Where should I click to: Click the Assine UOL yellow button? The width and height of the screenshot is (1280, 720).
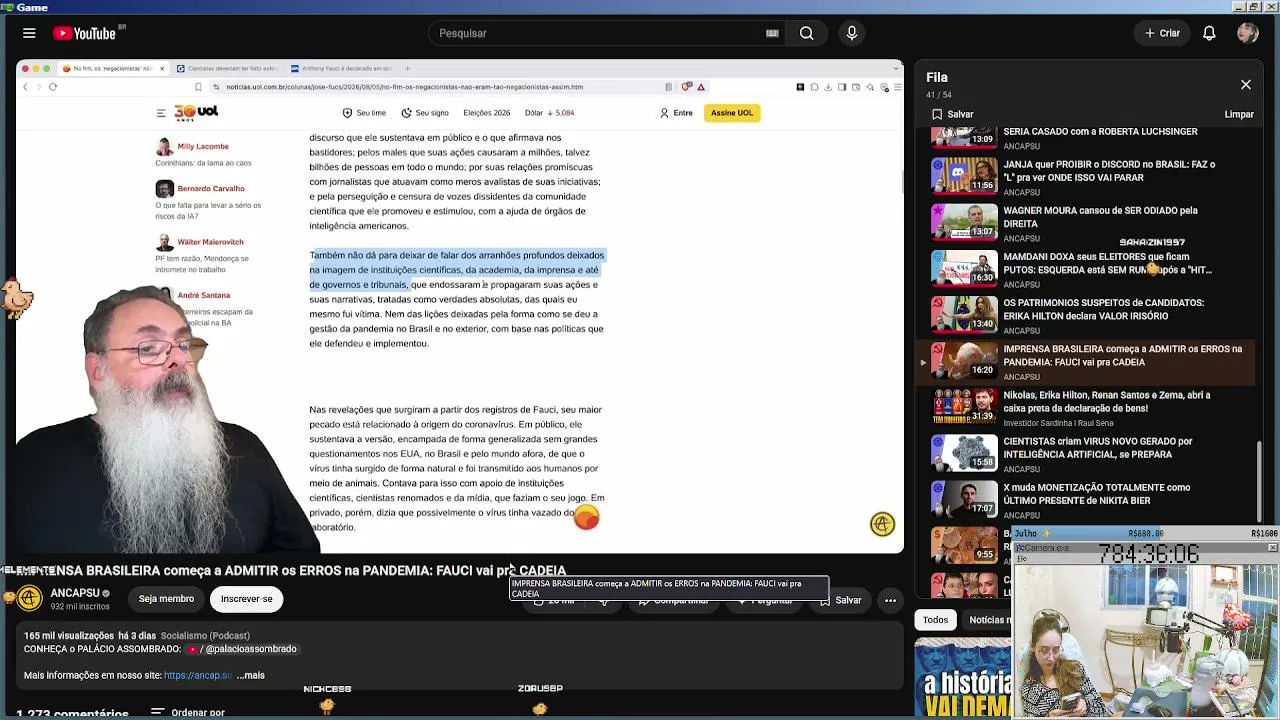pyautogui.click(x=732, y=113)
